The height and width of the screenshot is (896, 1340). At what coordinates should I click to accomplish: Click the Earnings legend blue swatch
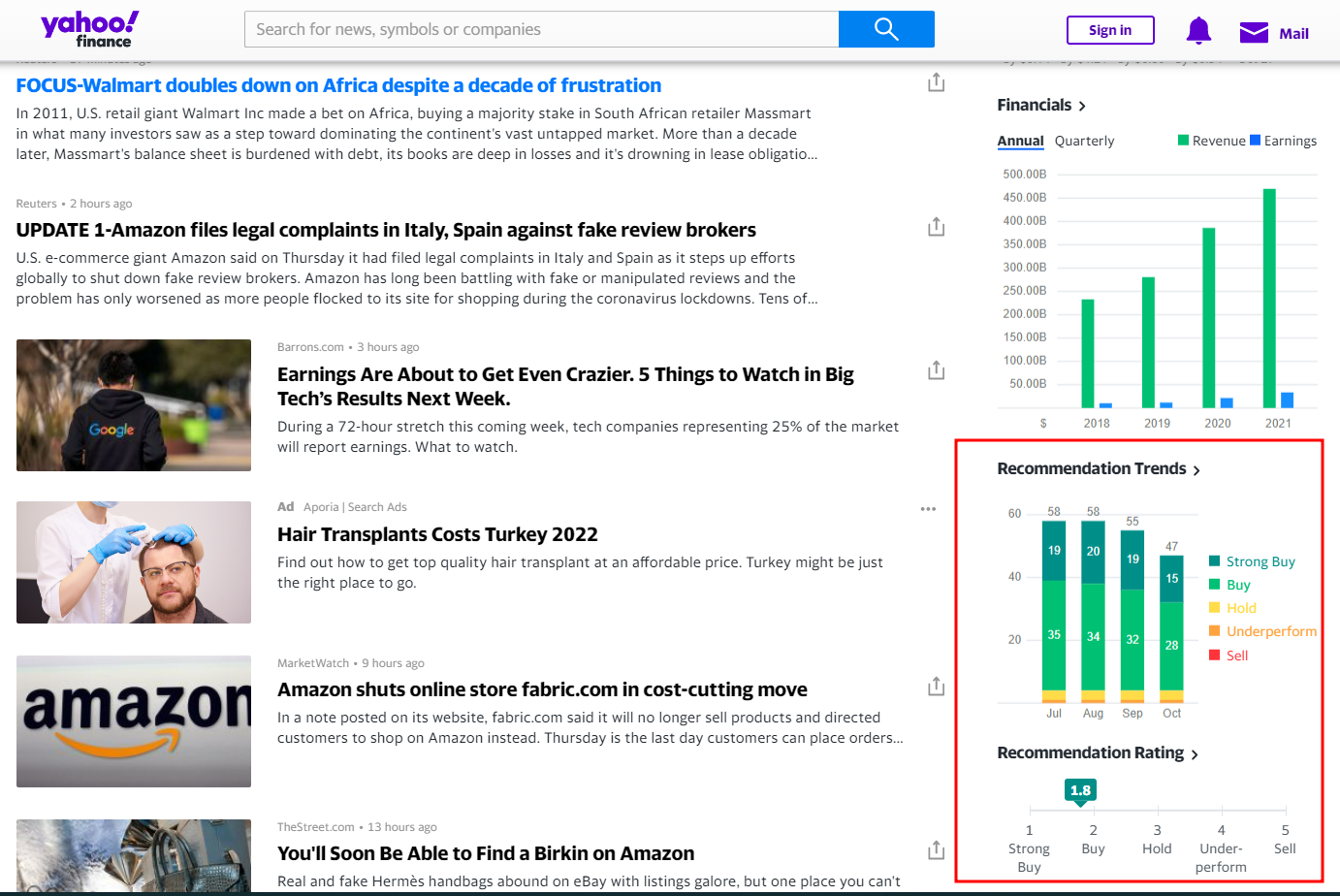point(1256,140)
